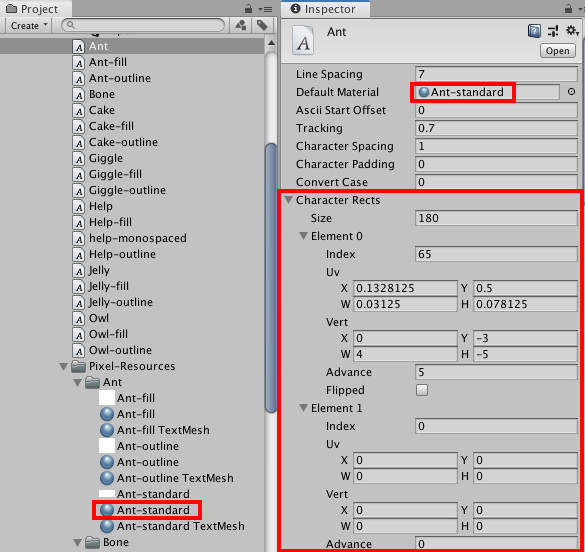Open the Create dropdown menu
Viewport: 585px width, 552px height.
[x=29, y=25]
